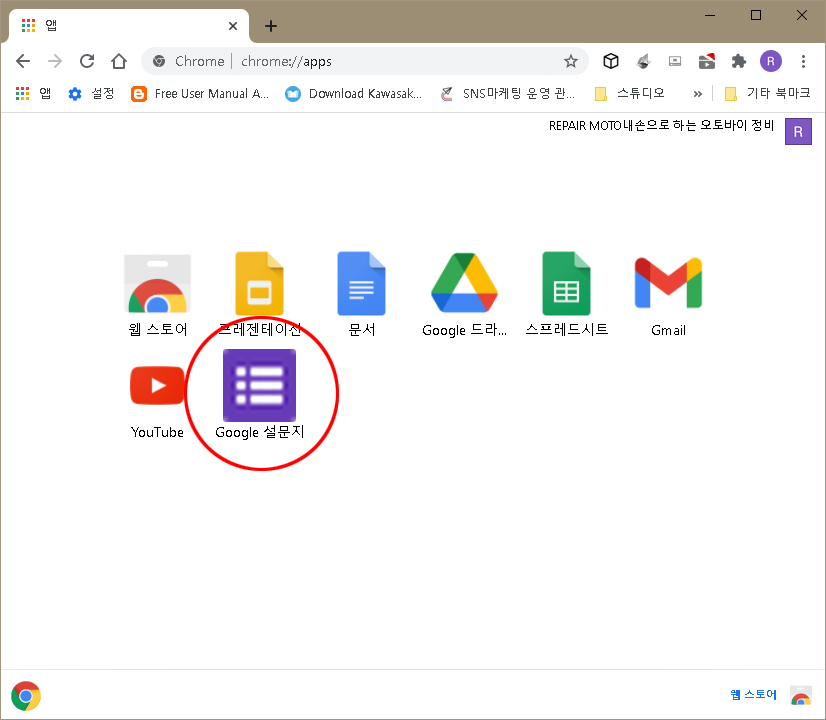Open the Google 드라이브 app icon
The height and width of the screenshot is (720, 826).
tap(464, 283)
